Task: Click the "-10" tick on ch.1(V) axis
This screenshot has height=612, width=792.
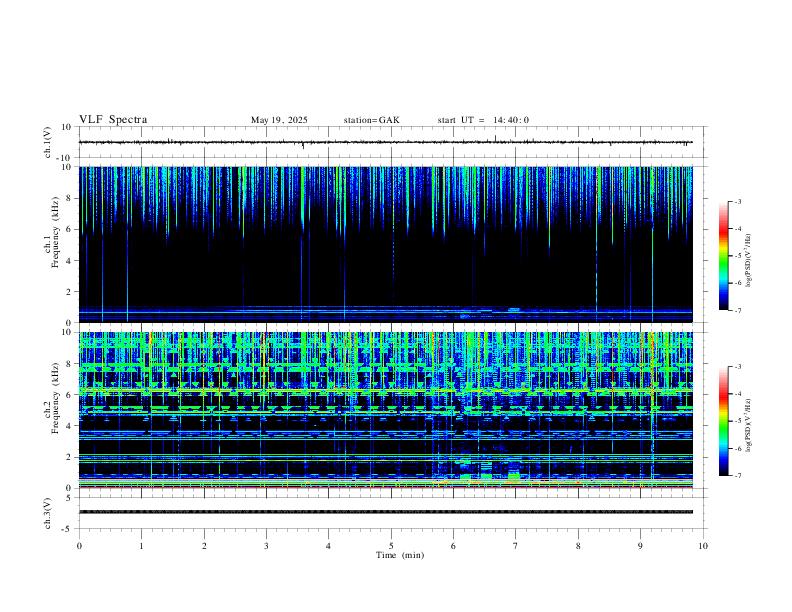Action: pyautogui.click(x=63, y=159)
